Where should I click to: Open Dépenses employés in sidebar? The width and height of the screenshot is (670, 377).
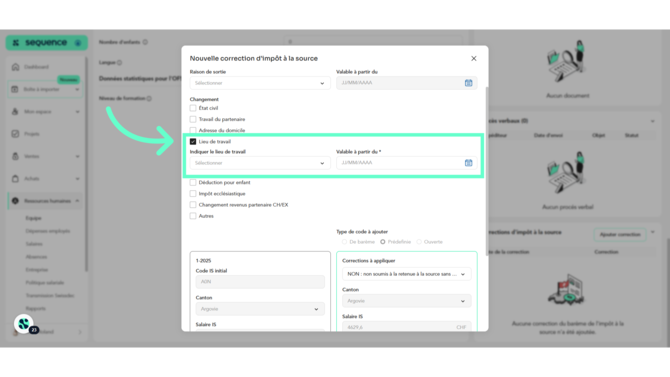(x=47, y=231)
